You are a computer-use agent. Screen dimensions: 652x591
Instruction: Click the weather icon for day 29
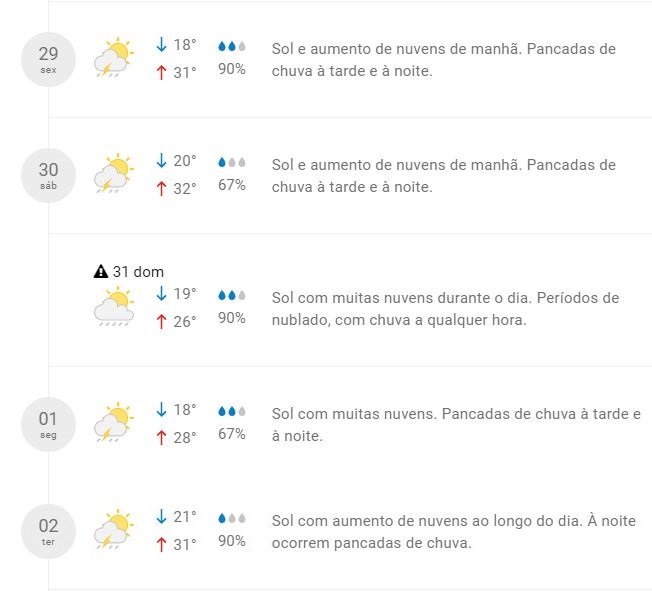tap(114, 58)
